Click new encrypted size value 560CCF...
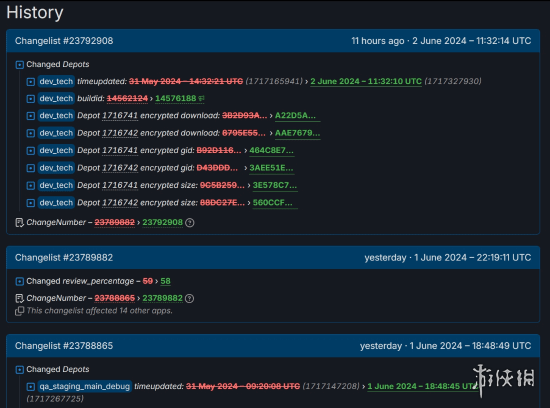The width and height of the screenshot is (550, 408). tap(275, 202)
